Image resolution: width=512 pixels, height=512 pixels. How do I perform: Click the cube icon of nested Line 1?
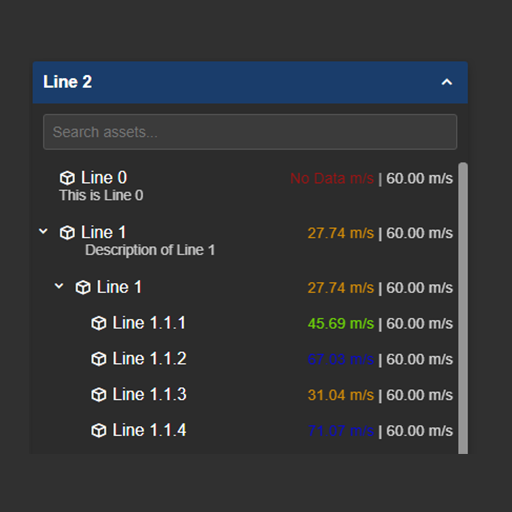pyautogui.click(x=83, y=287)
